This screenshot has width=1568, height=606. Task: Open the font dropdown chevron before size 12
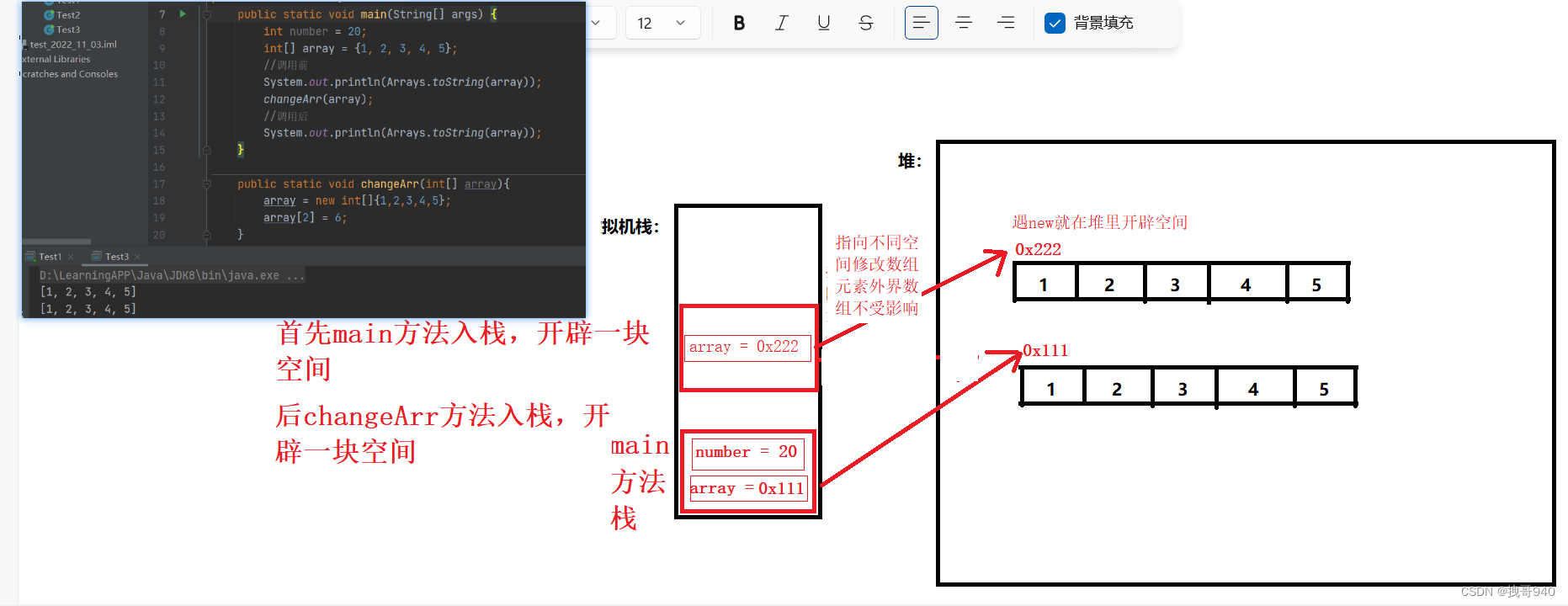(596, 23)
